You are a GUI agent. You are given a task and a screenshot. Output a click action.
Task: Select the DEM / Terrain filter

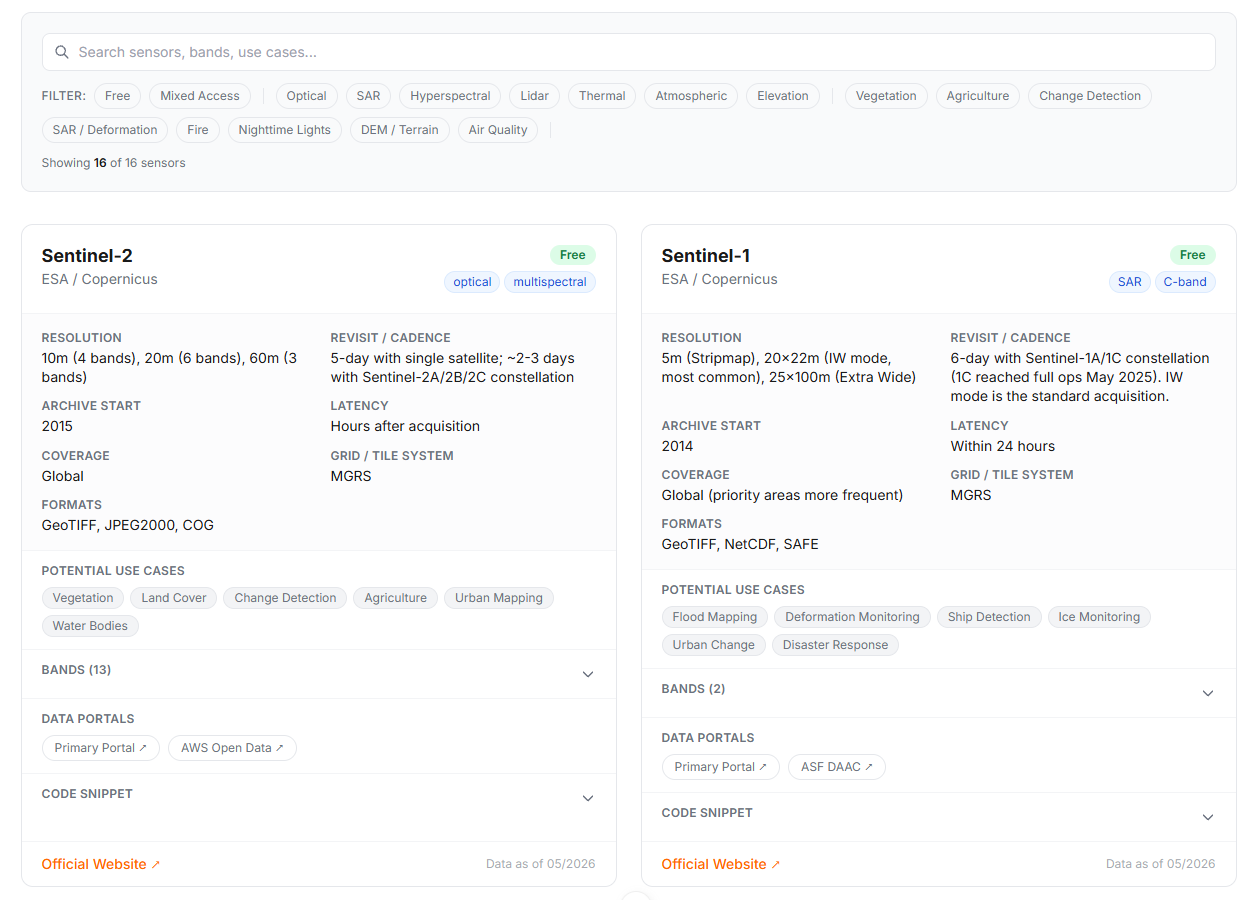tap(400, 130)
